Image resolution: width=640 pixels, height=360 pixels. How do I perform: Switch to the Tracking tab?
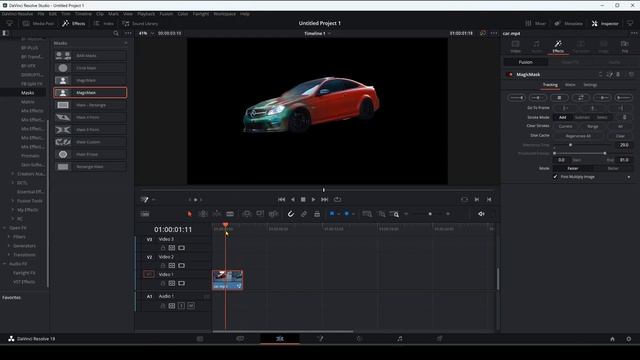550,85
